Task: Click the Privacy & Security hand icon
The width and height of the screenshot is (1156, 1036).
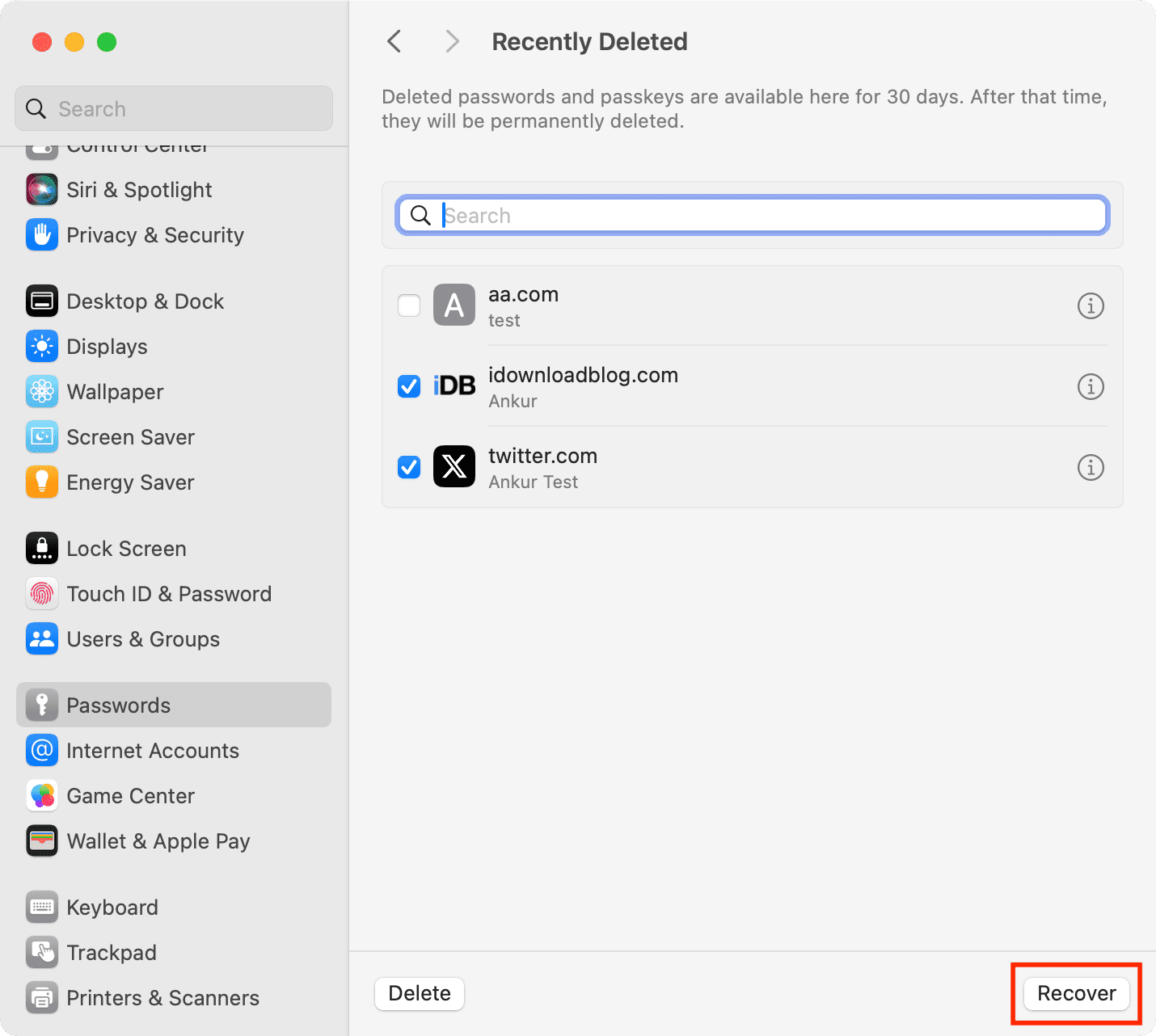Action: click(42, 235)
